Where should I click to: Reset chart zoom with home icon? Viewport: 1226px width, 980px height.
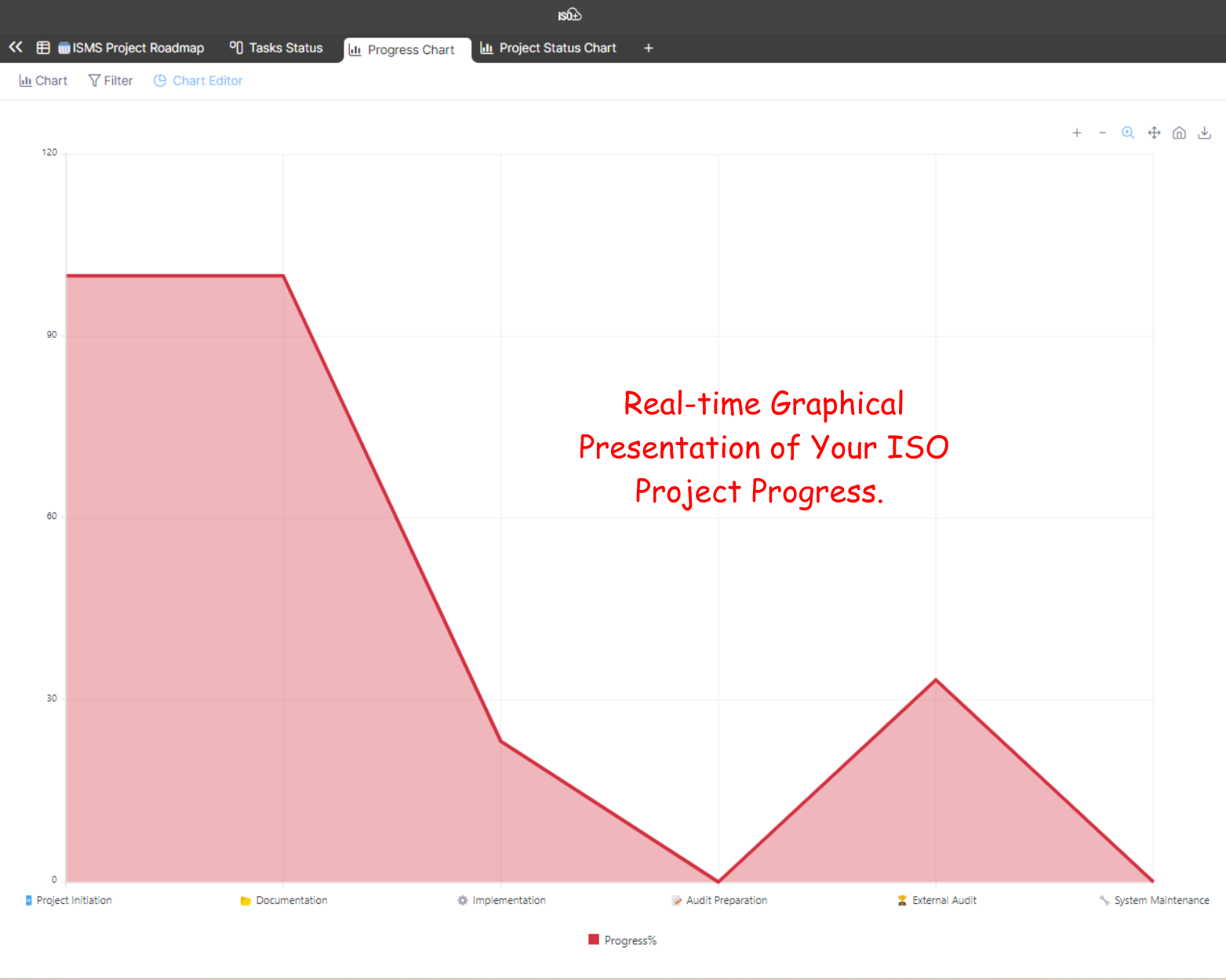click(x=1179, y=133)
